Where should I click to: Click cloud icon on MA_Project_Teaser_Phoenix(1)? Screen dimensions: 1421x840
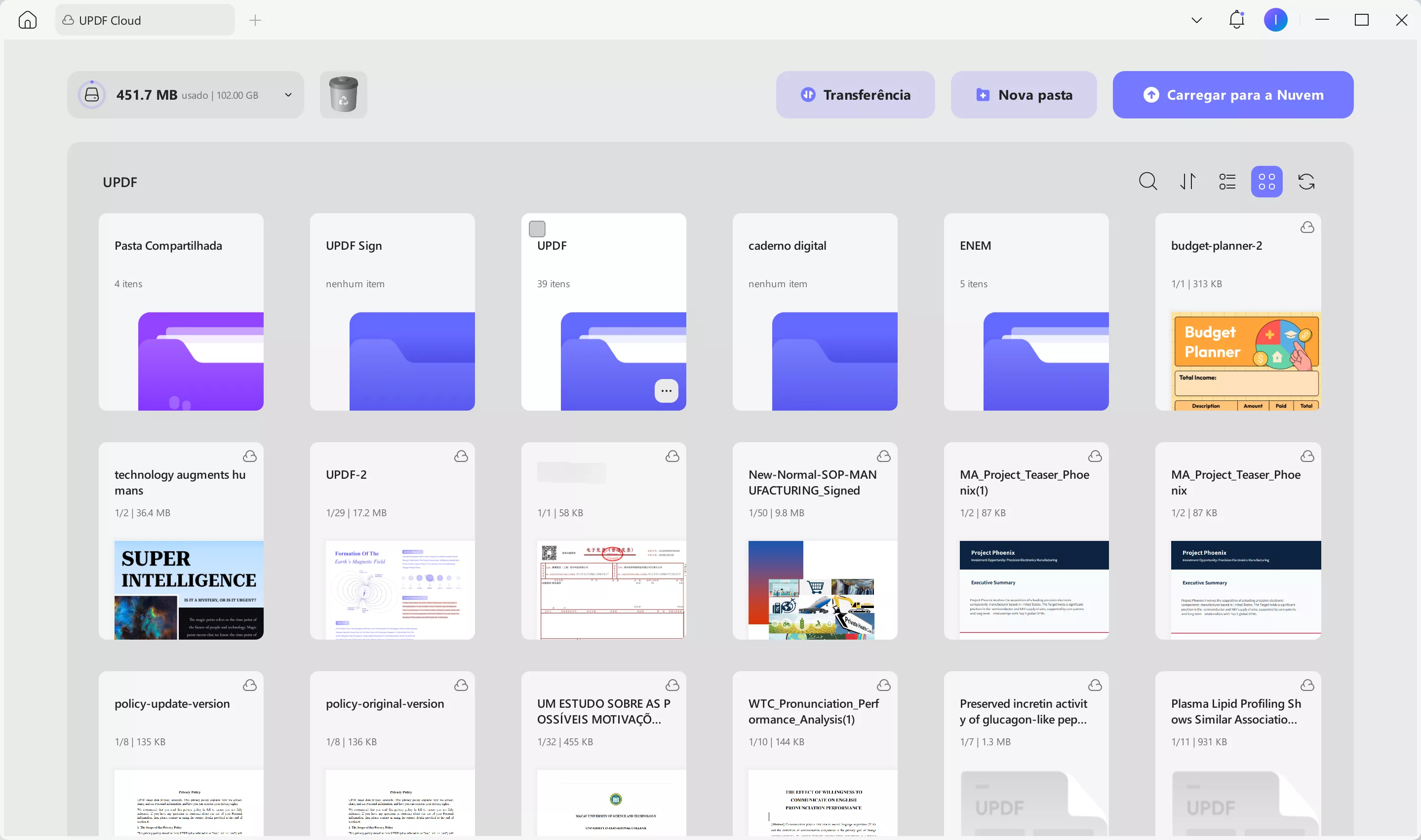tap(1095, 456)
